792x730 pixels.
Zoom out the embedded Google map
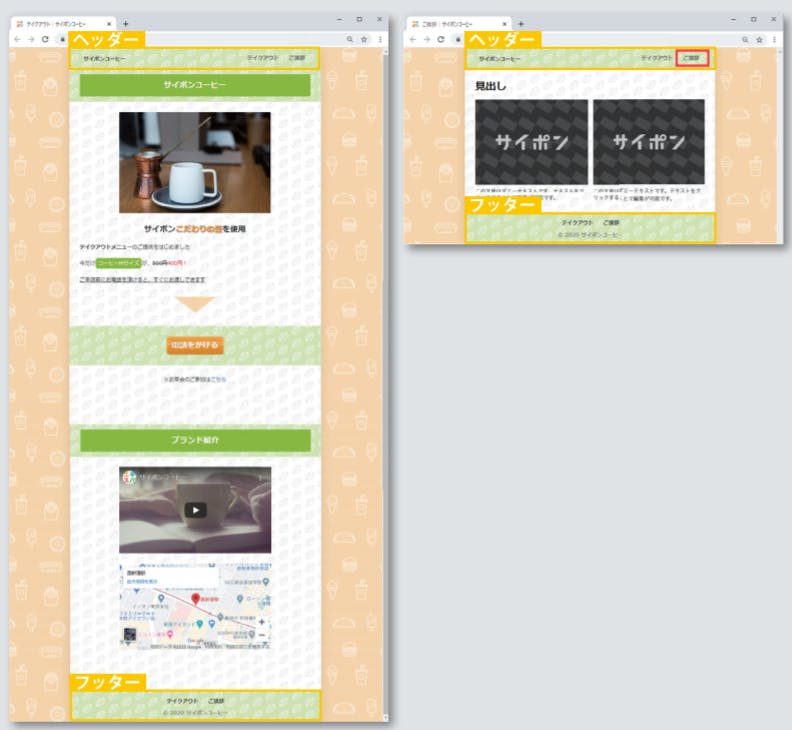[x=262, y=635]
